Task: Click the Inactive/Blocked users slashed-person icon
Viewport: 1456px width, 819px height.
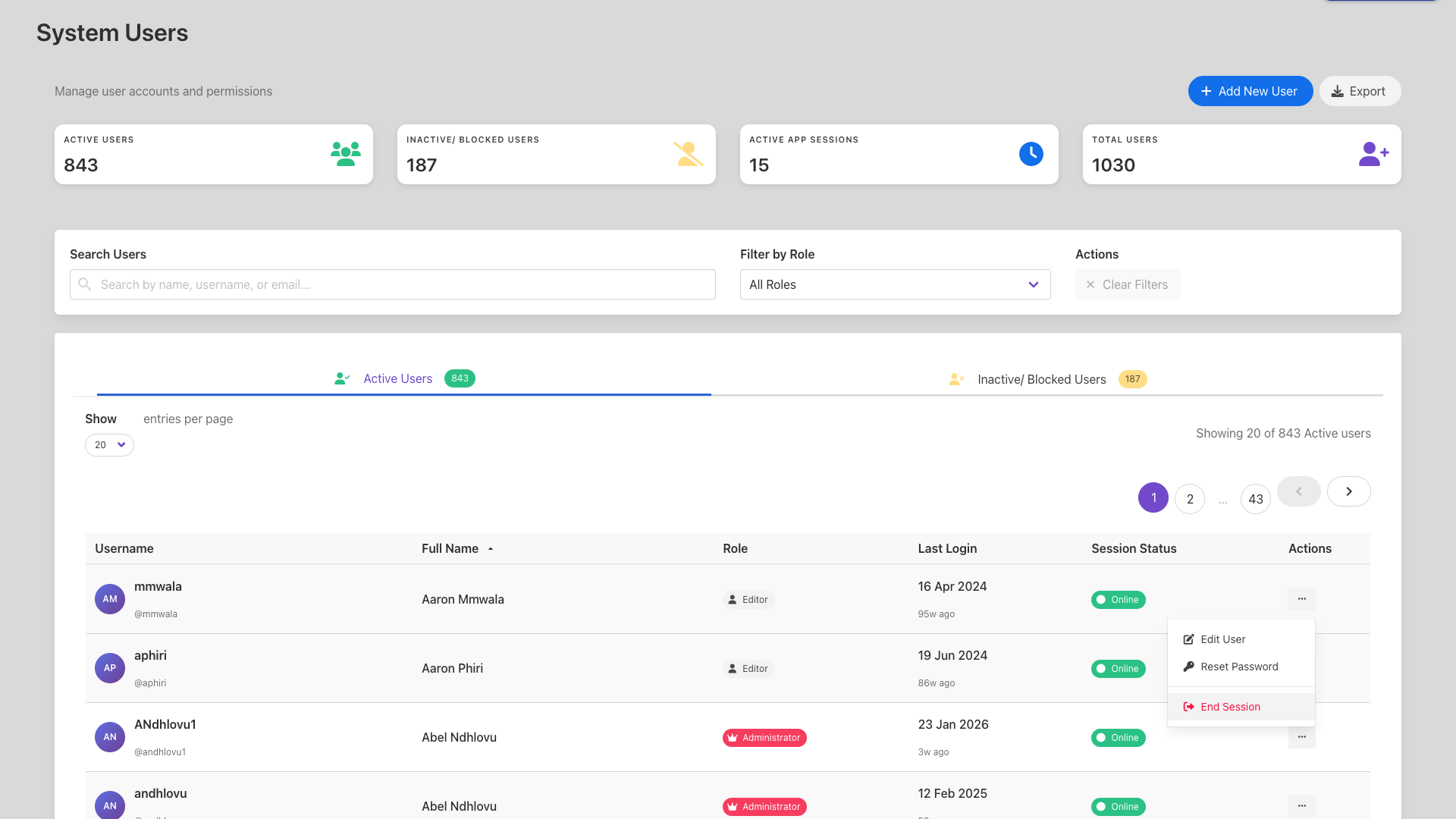Action: 688,154
